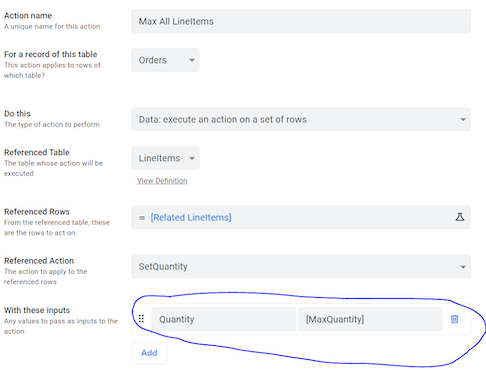Open the expression tester flask icon

point(460,217)
